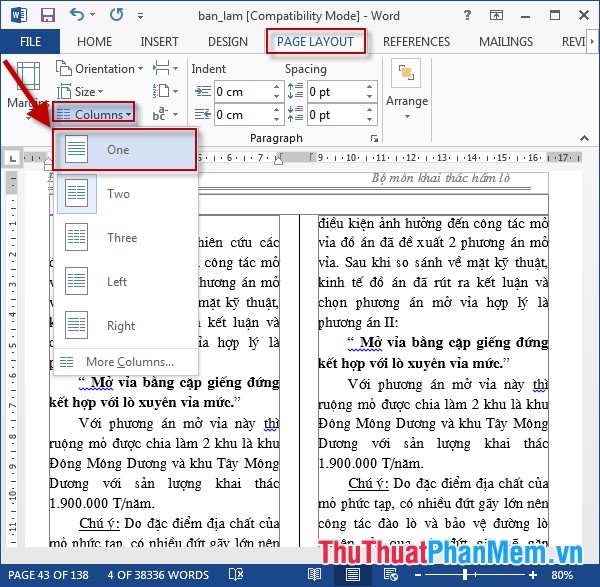
Task: Collapse the ribbon with the up arrow
Action: click(584, 138)
